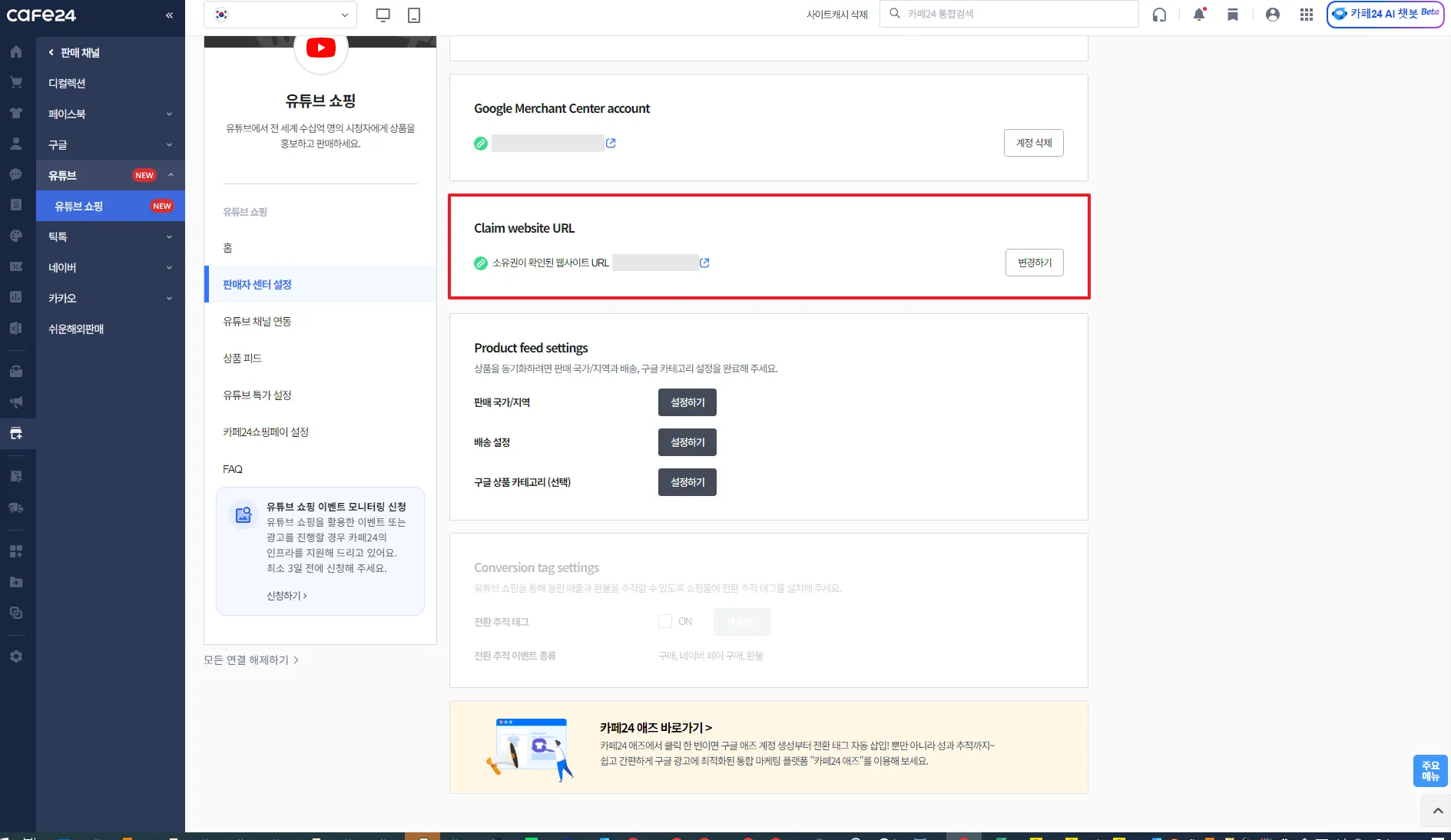Open notifications bell
This screenshot has width=1451, height=840.
tap(1199, 15)
